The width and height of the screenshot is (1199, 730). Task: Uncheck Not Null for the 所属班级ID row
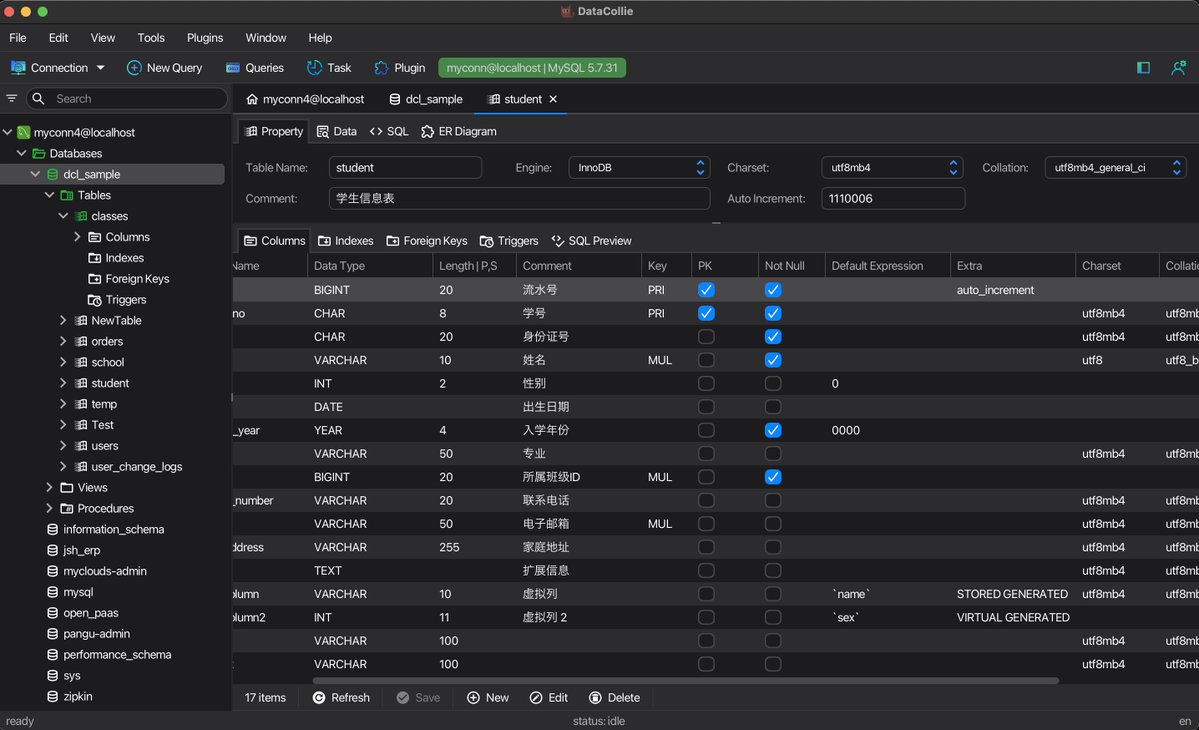773,477
